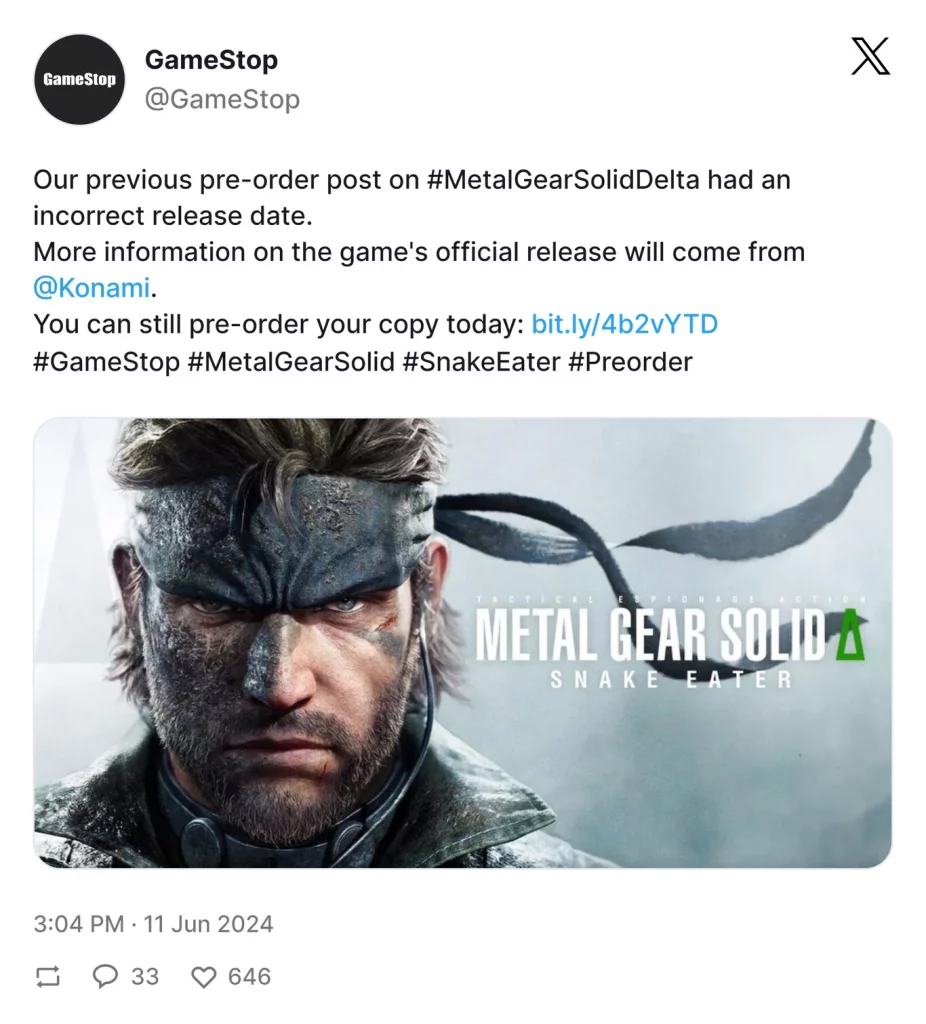This screenshot has height=1024, width=926.
Task: Follow the bit.ly/4b2vYTD pre-order link
Action: (624, 324)
